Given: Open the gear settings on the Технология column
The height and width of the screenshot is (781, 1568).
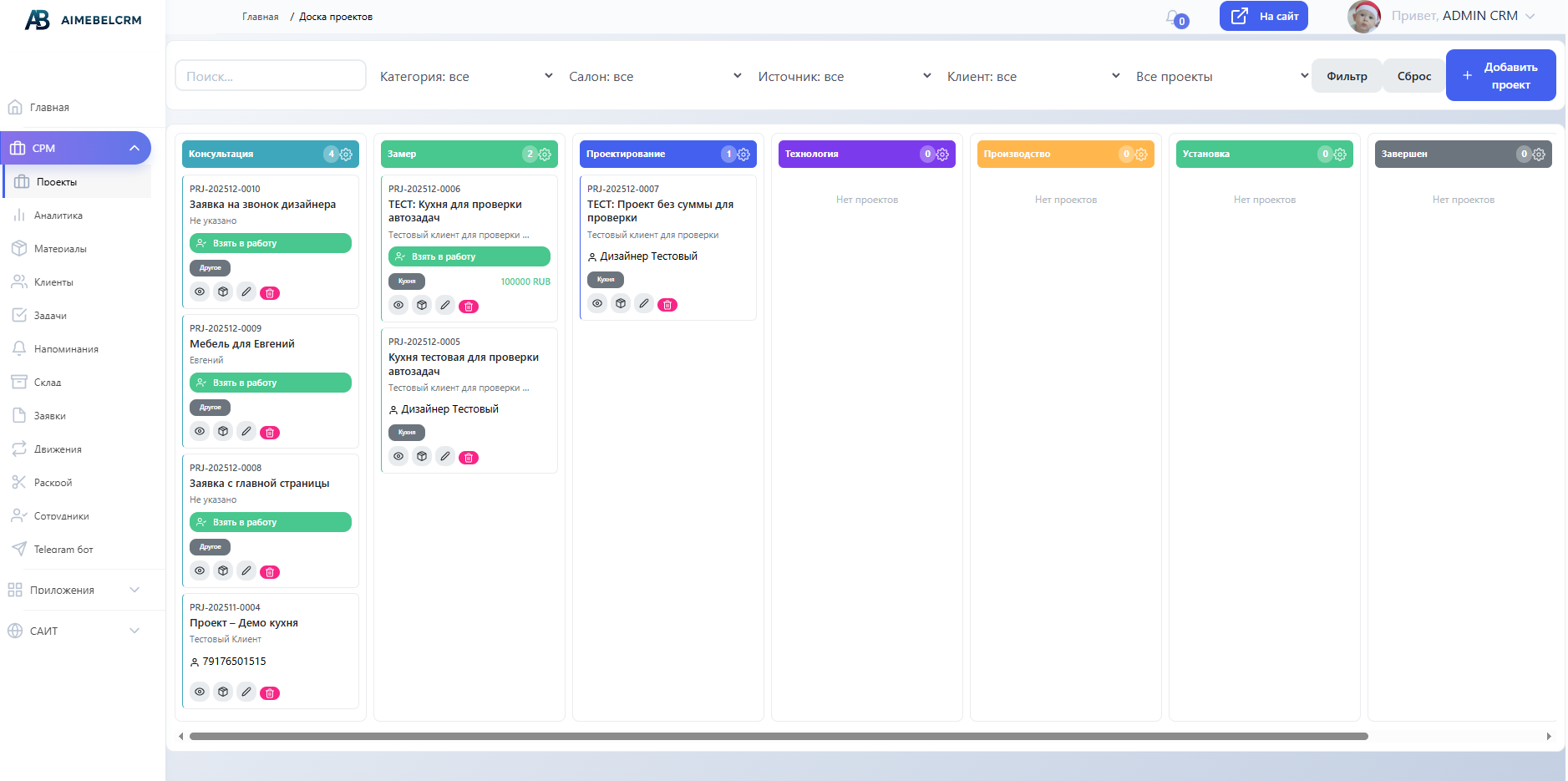Looking at the screenshot, I should pos(942,154).
